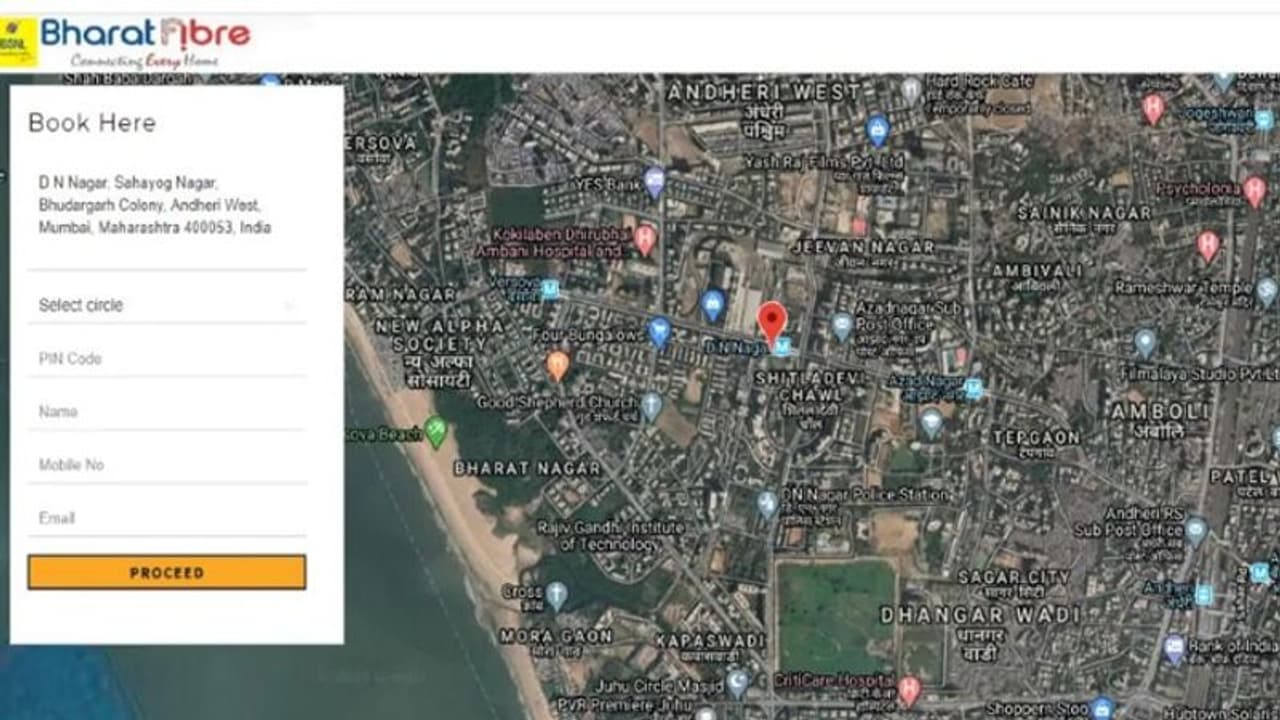Screen dimensions: 1280x720
Task: Open the Andheri RS Sub Post Office marker
Action: [1196, 530]
